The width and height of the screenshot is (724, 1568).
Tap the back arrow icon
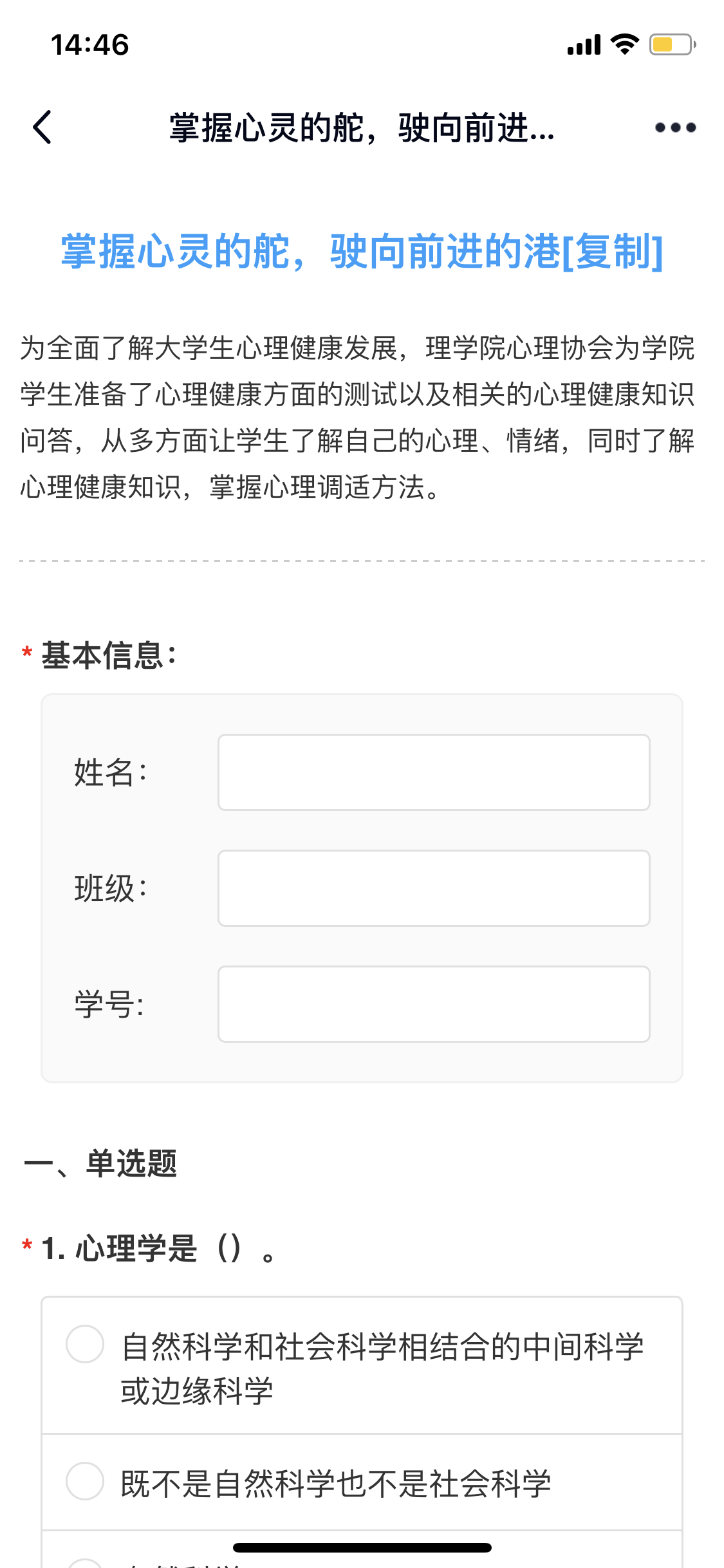click(x=42, y=127)
